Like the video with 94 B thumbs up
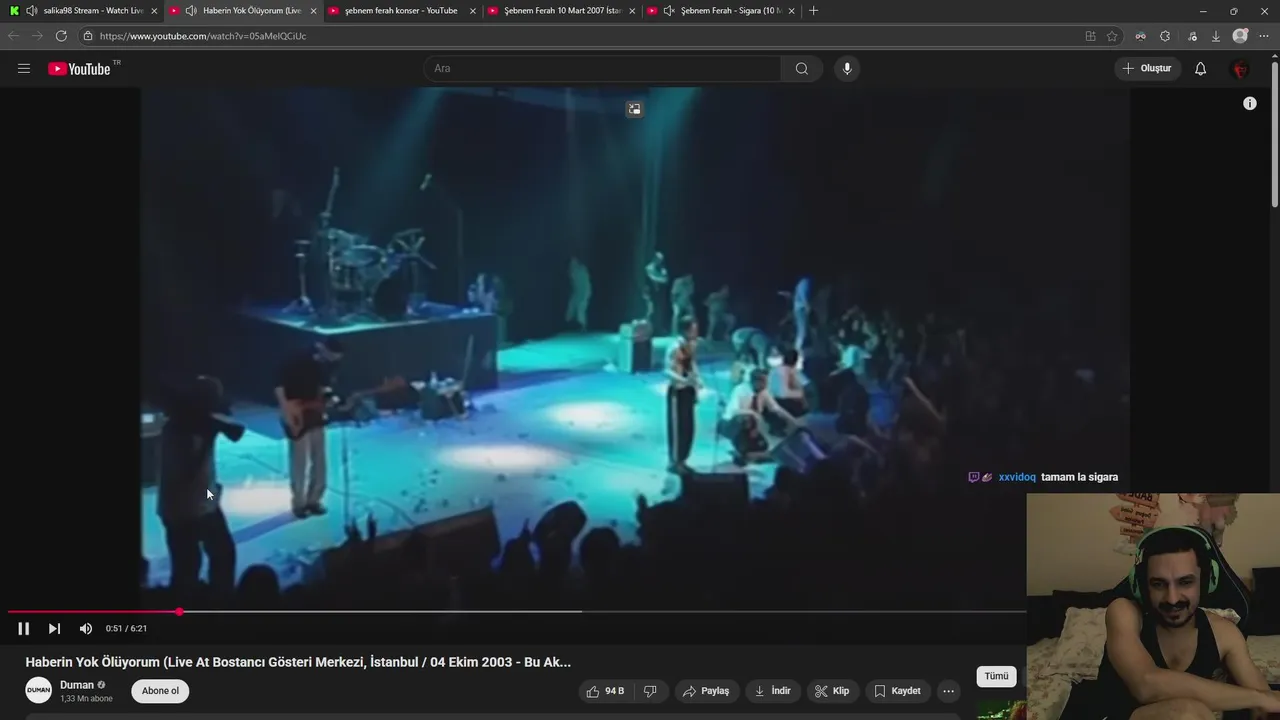1280x720 pixels. pos(606,691)
